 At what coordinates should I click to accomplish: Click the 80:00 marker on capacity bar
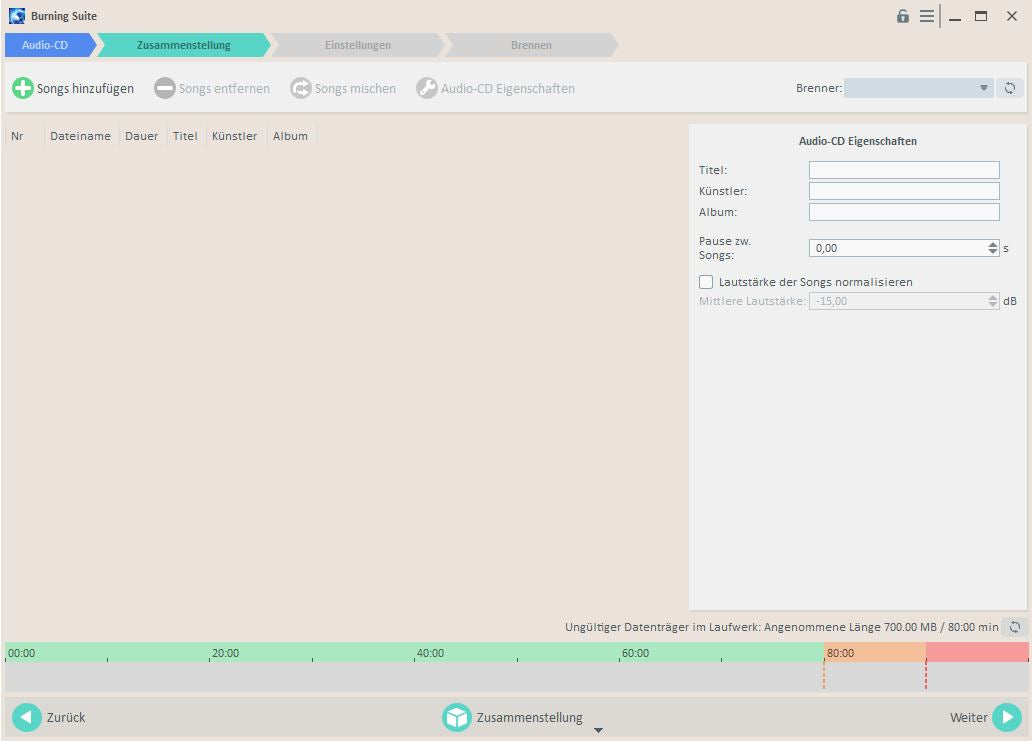coord(840,653)
